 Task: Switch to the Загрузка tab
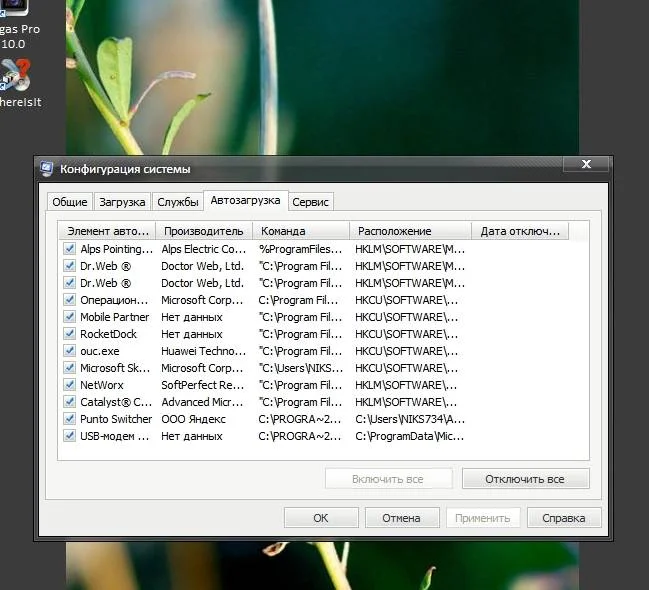[x=122, y=202]
